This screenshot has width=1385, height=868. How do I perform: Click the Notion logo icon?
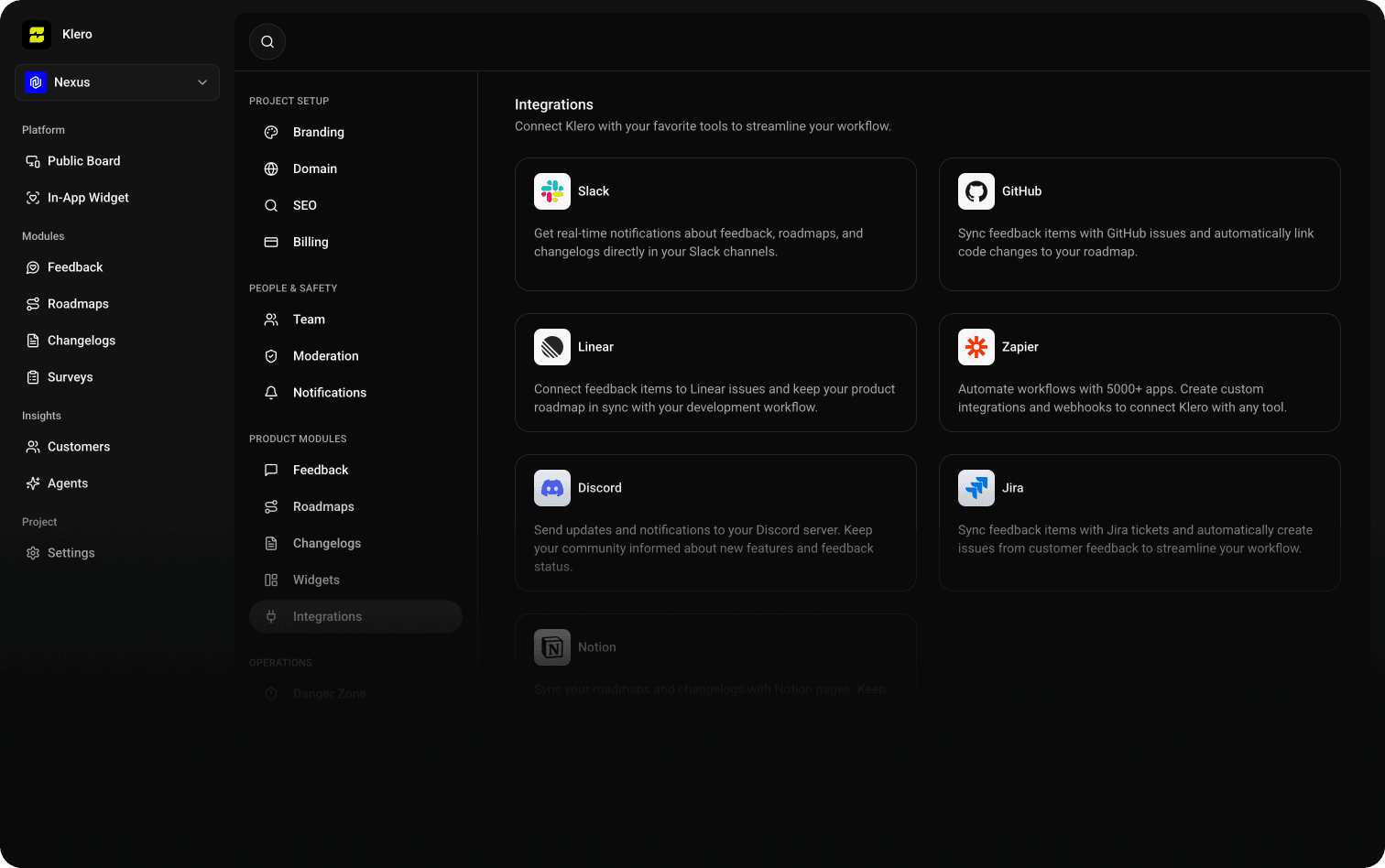552,647
